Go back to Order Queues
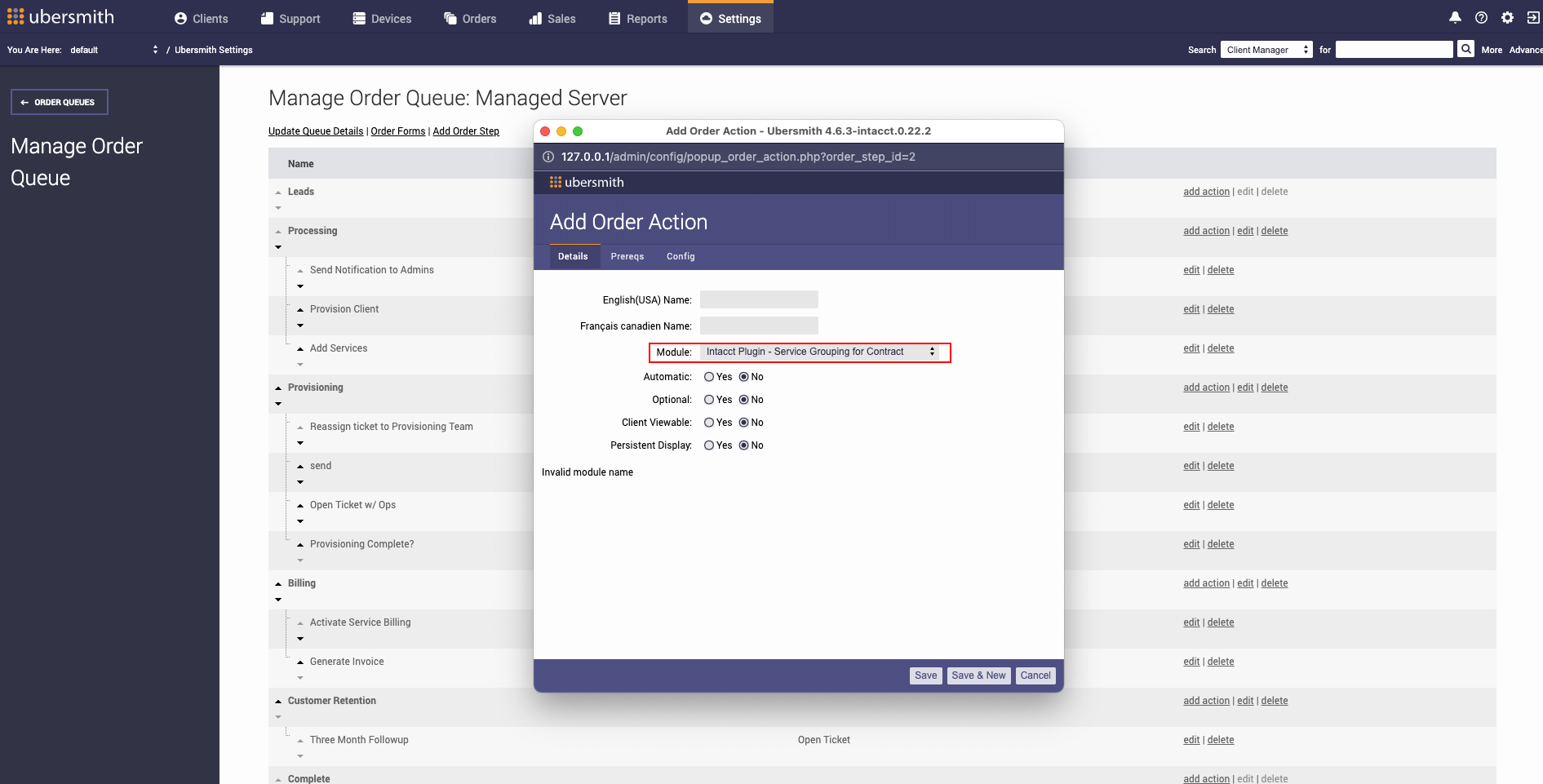The height and width of the screenshot is (784, 1543). click(60, 102)
